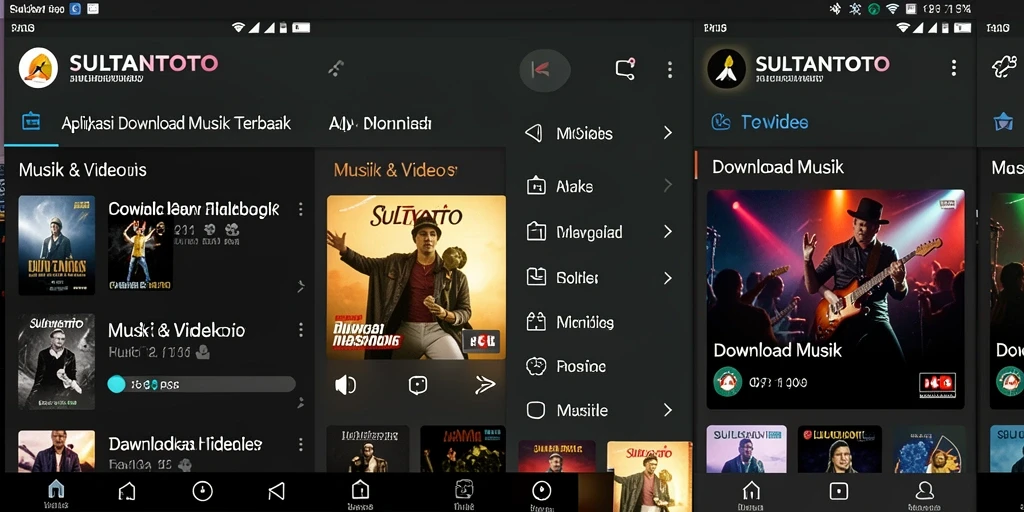Screen dimensions: 1024x512
Task: Click the Download Musik heading in the right panel
Action: [x=778, y=167]
